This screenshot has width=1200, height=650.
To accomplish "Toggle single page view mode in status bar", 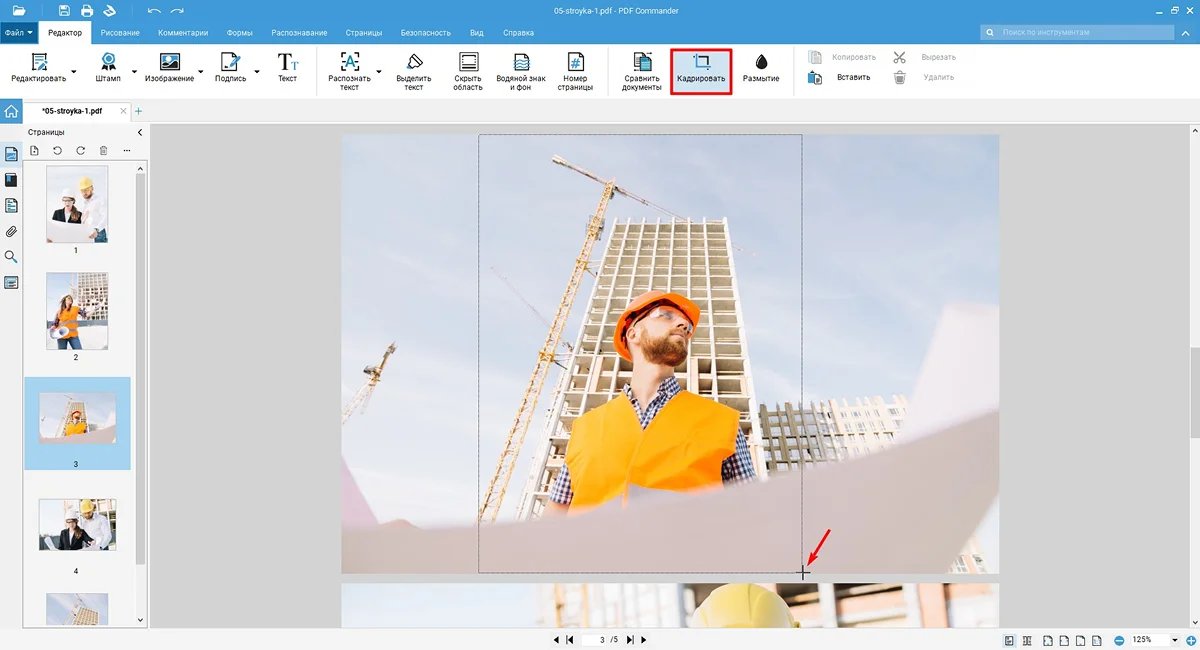I will click(x=1010, y=640).
